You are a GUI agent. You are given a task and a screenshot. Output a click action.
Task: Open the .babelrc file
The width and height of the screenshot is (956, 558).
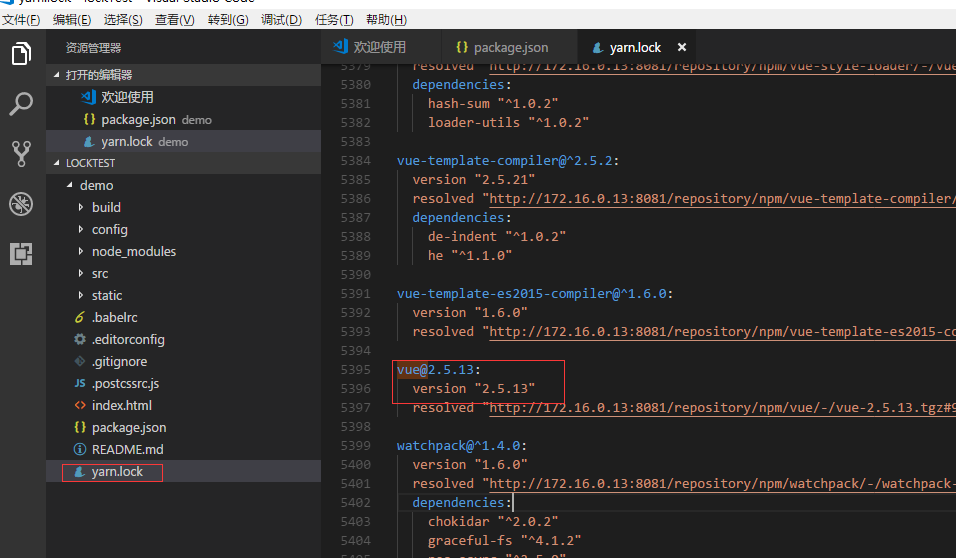coord(184,317)
